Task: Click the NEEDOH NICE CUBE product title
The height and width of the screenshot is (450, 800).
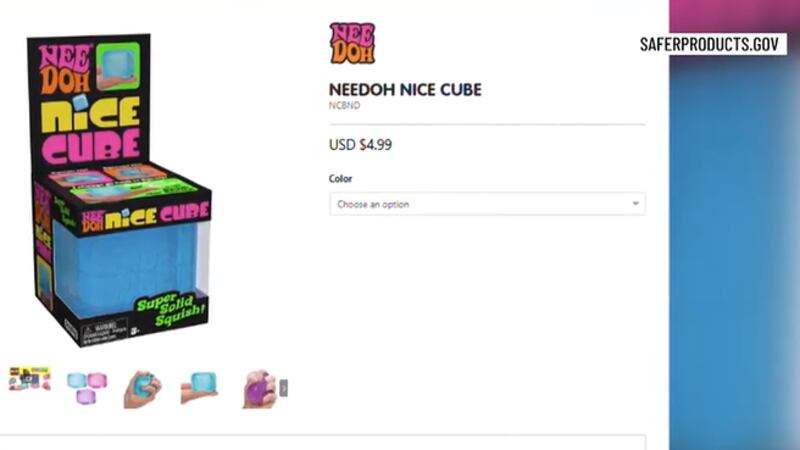Action: [405, 90]
